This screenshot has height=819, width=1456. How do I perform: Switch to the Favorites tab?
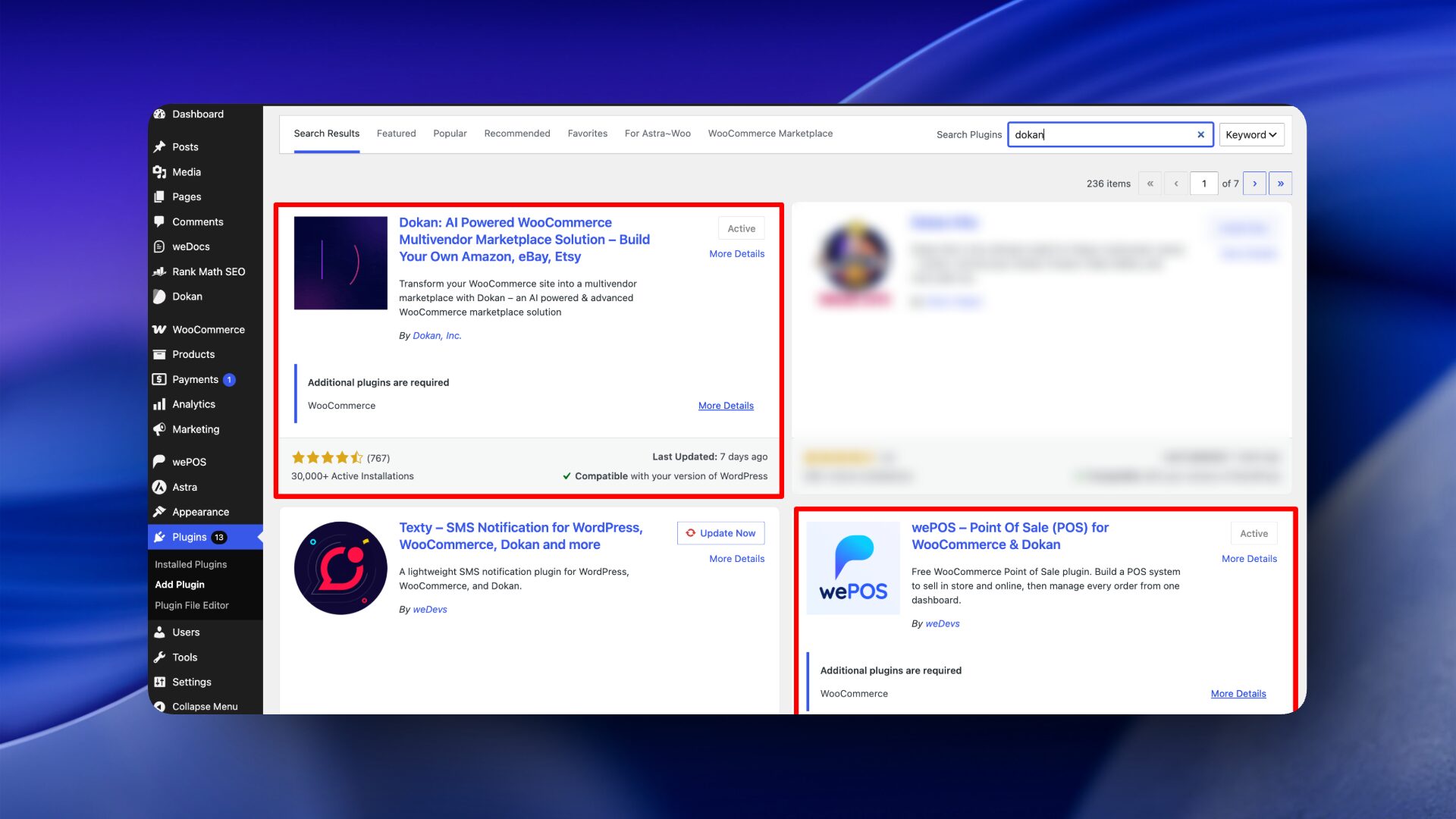[588, 134]
